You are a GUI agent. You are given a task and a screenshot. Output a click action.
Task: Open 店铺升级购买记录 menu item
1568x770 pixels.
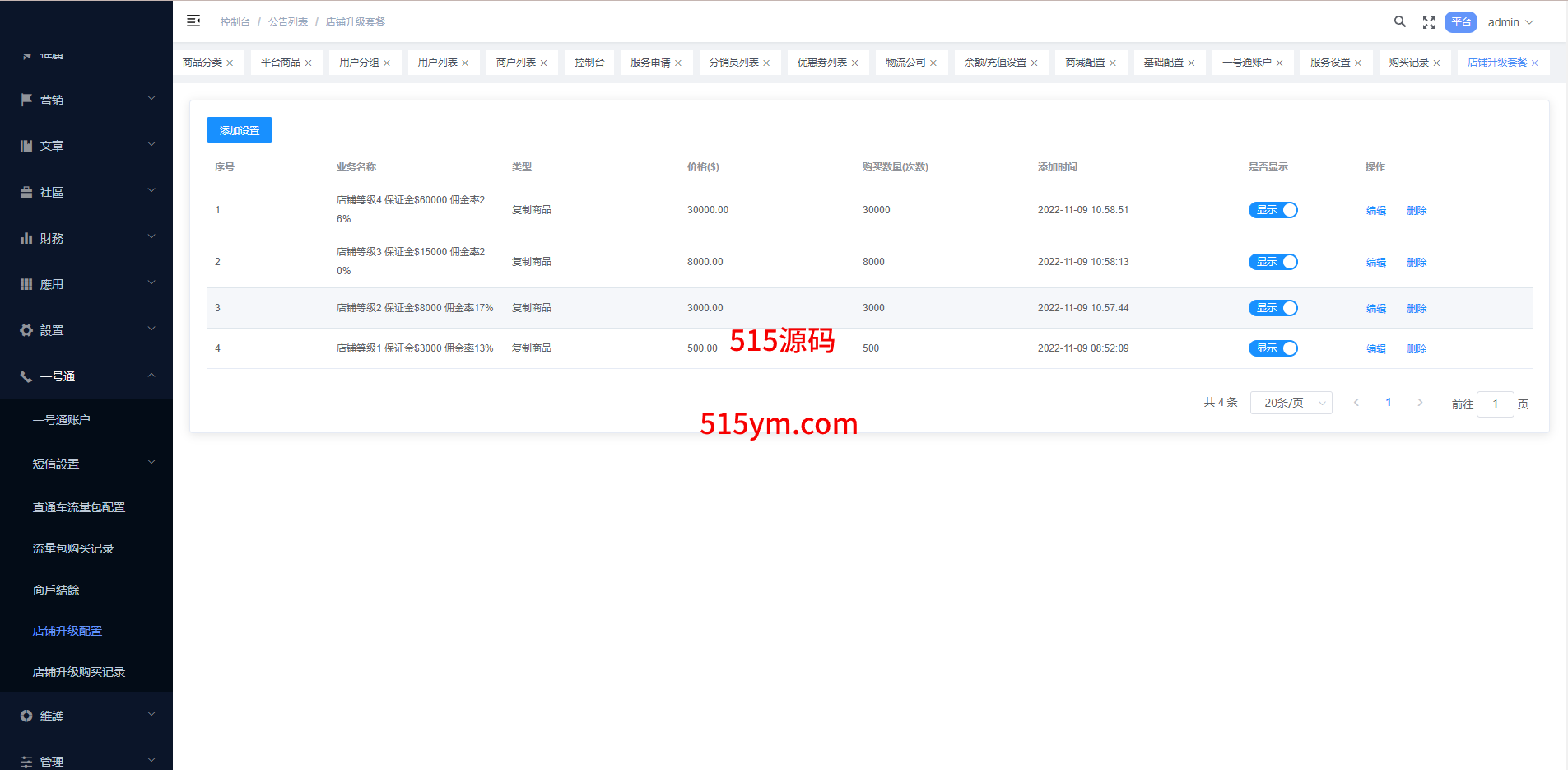click(x=79, y=672)
